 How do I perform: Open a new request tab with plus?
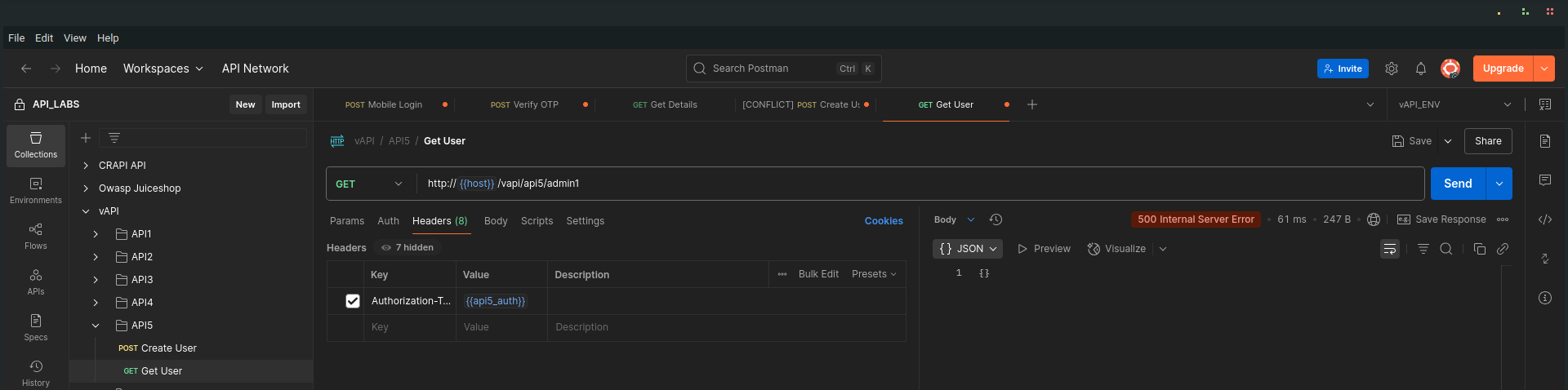tap(1032, 104)
